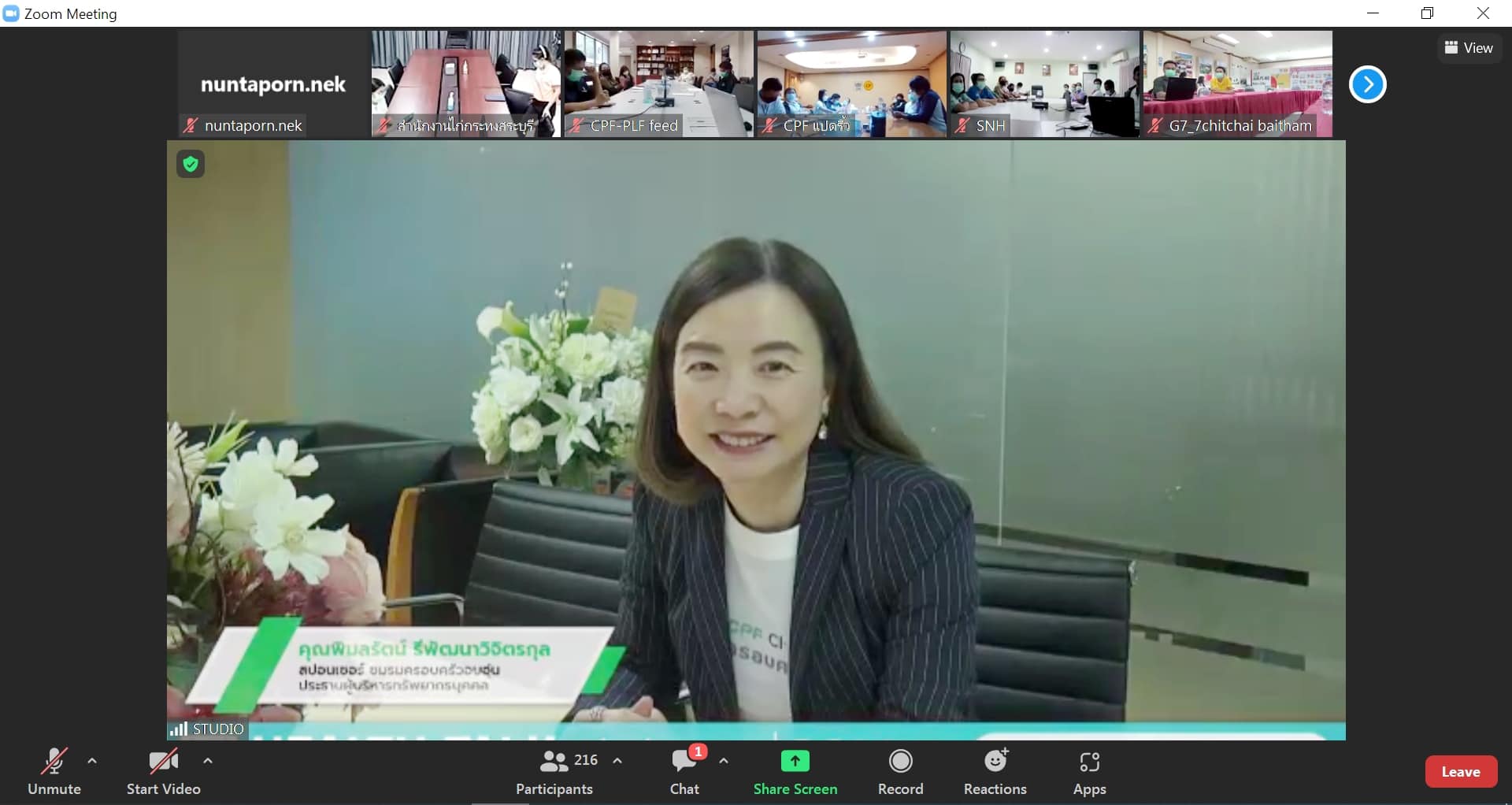
Task: Unmute the microphone
Action: click(x=54, y=771)
